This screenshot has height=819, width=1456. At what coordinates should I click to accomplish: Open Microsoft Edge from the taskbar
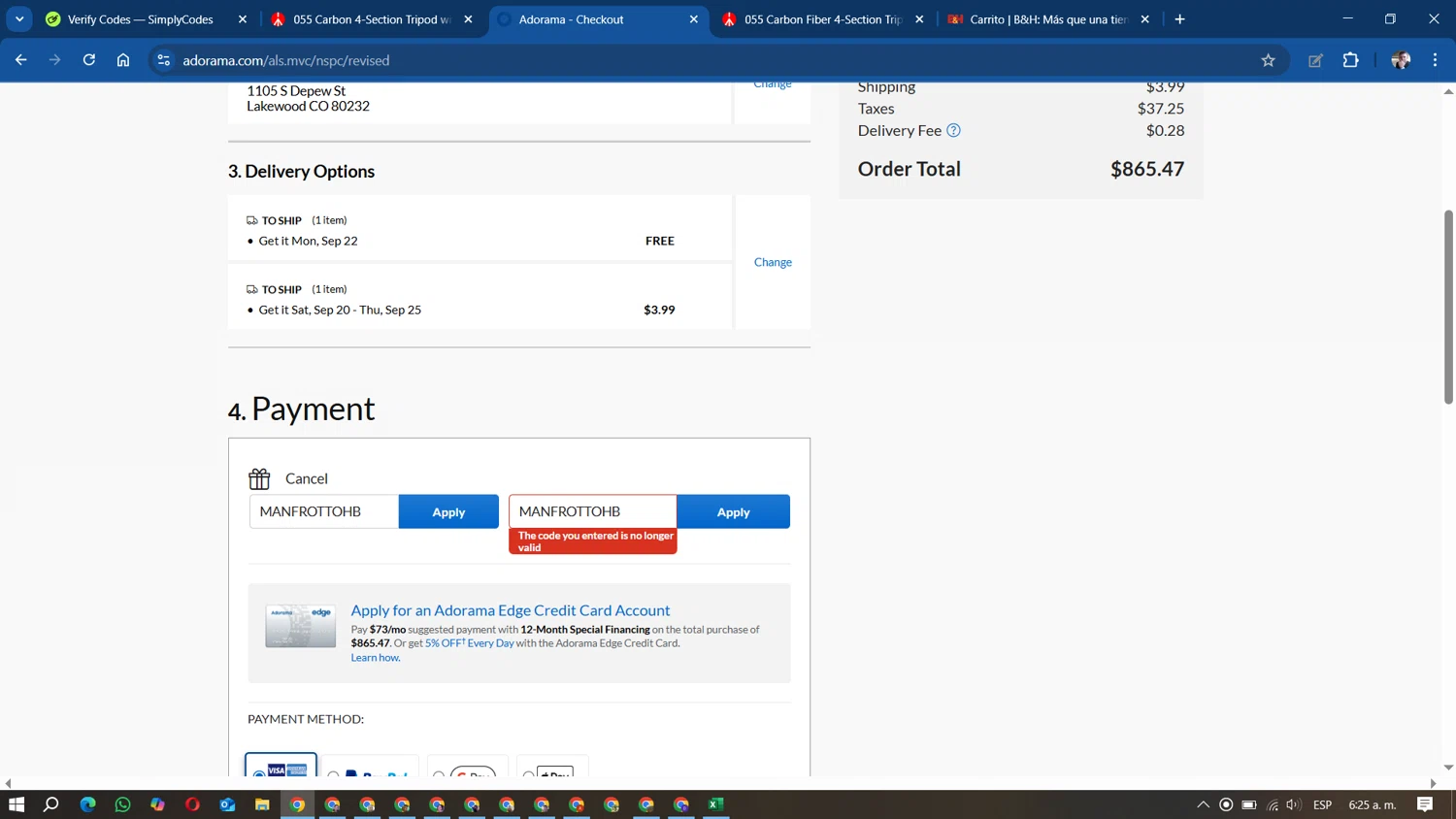click(87, 804)
